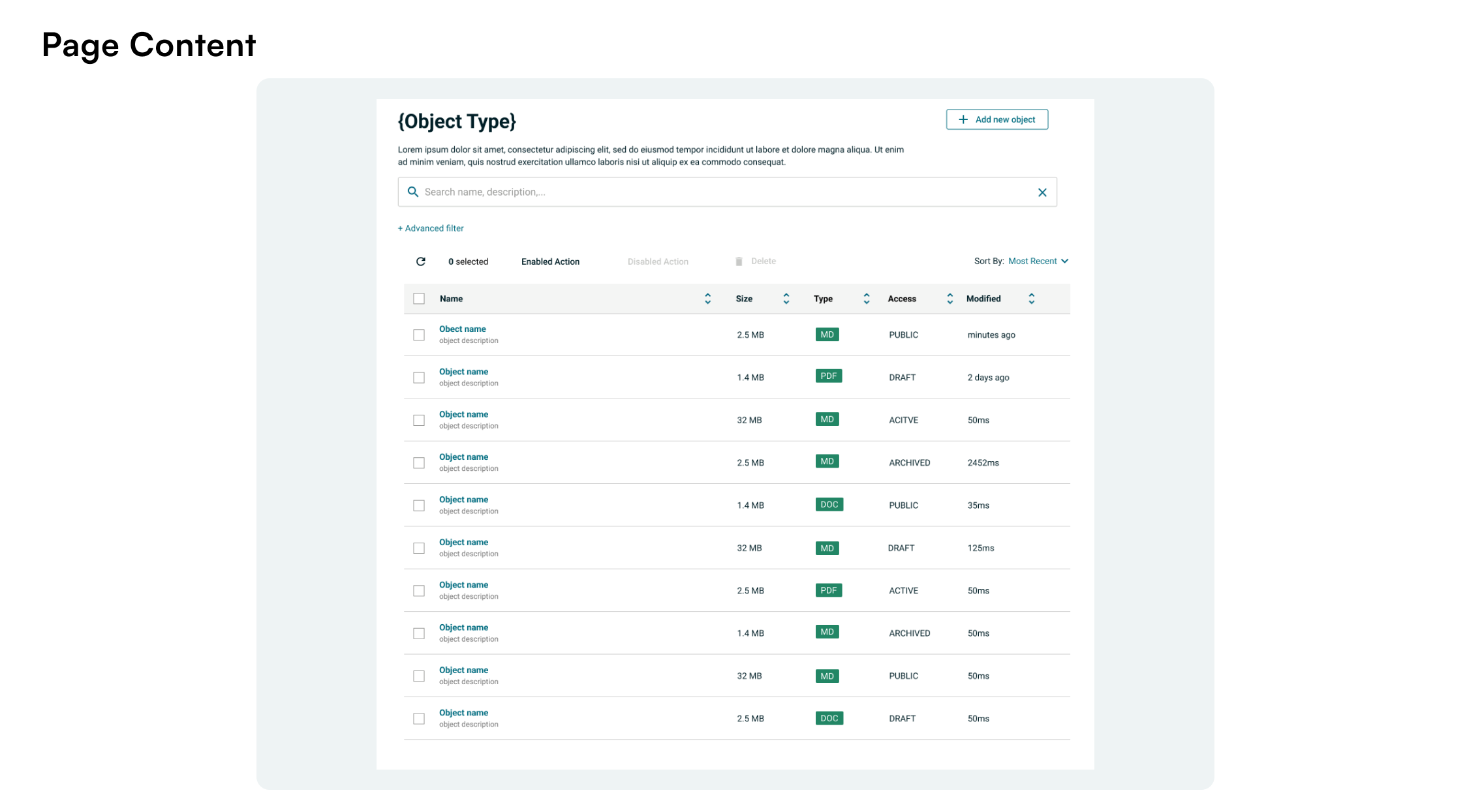Click the refresh icon beside 0 selected

(421, 262)
